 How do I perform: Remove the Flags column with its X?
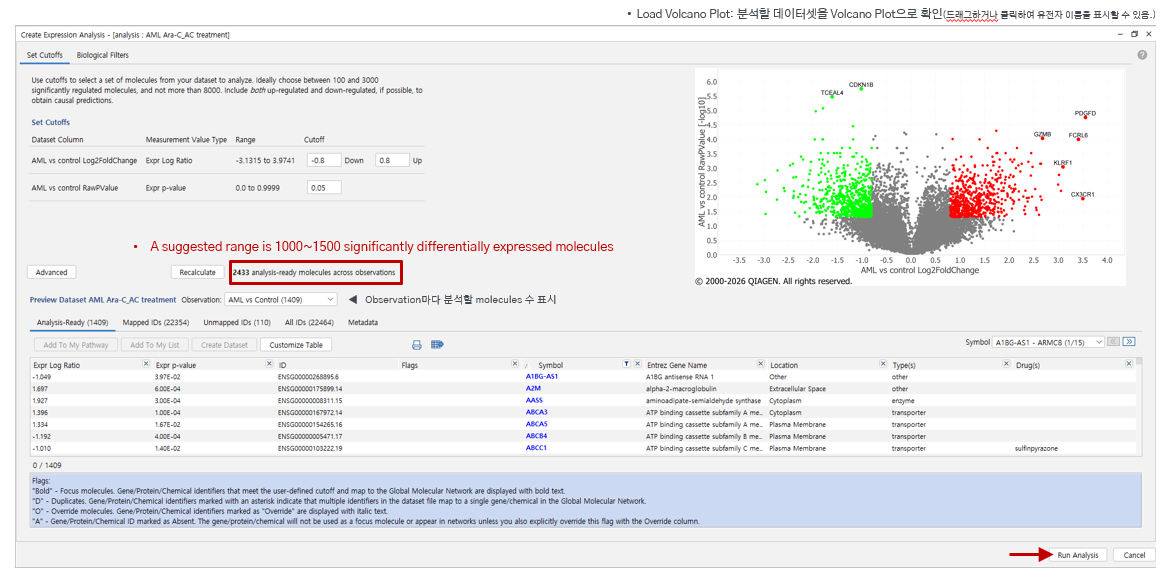click(515, 363)
